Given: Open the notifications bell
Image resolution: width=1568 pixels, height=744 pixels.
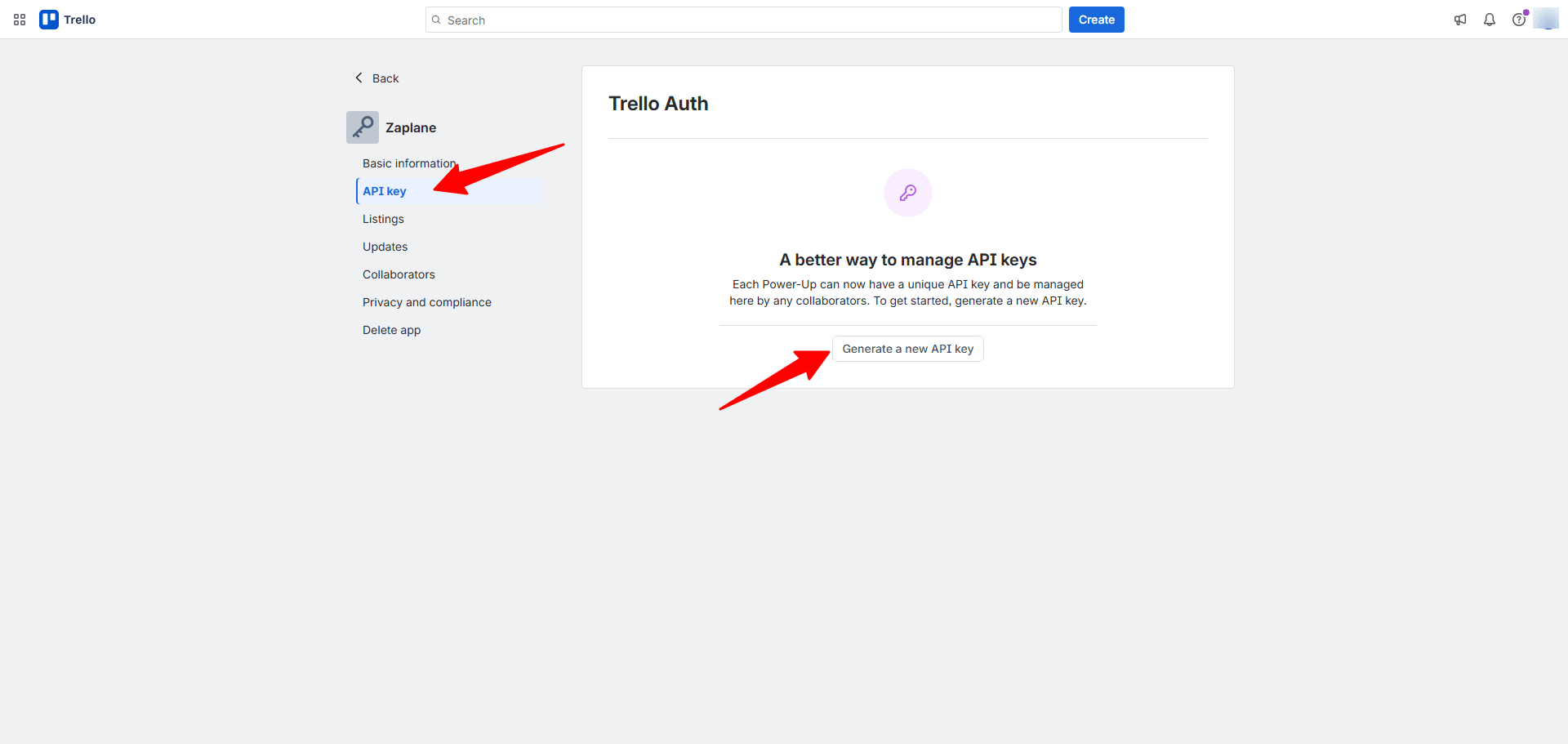Looking at the screenshot, I should (x=1490, y=20).
